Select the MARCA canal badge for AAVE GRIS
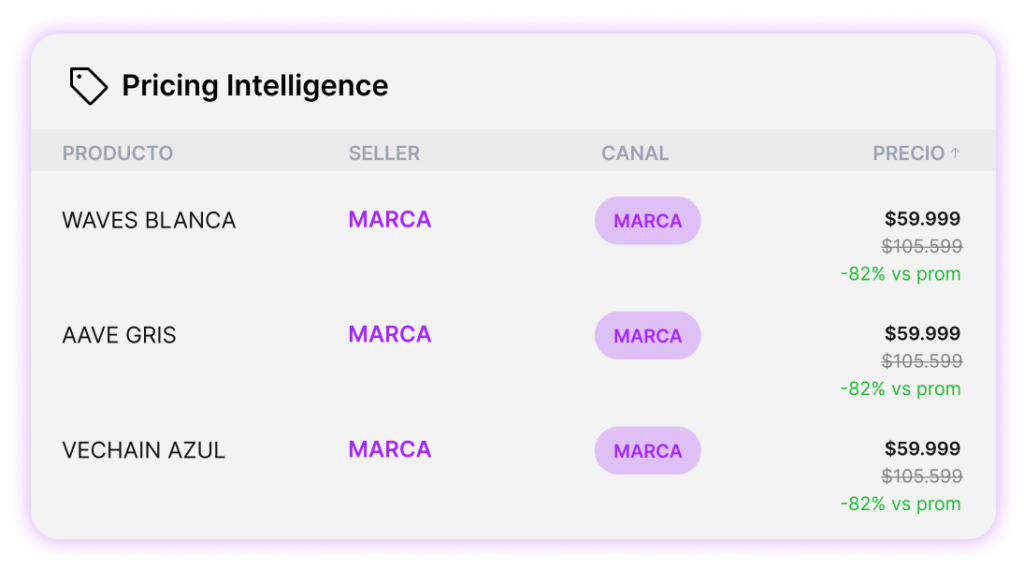This screenshot has height=570, width=1024. click(648, 336)
